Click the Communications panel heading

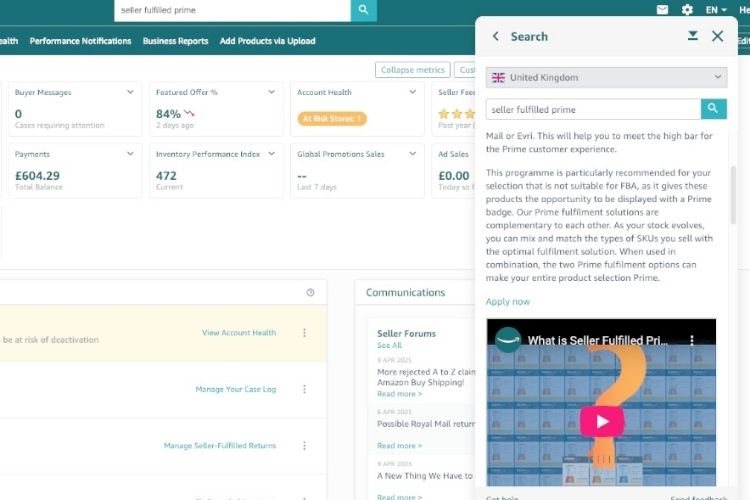(405, 292)
